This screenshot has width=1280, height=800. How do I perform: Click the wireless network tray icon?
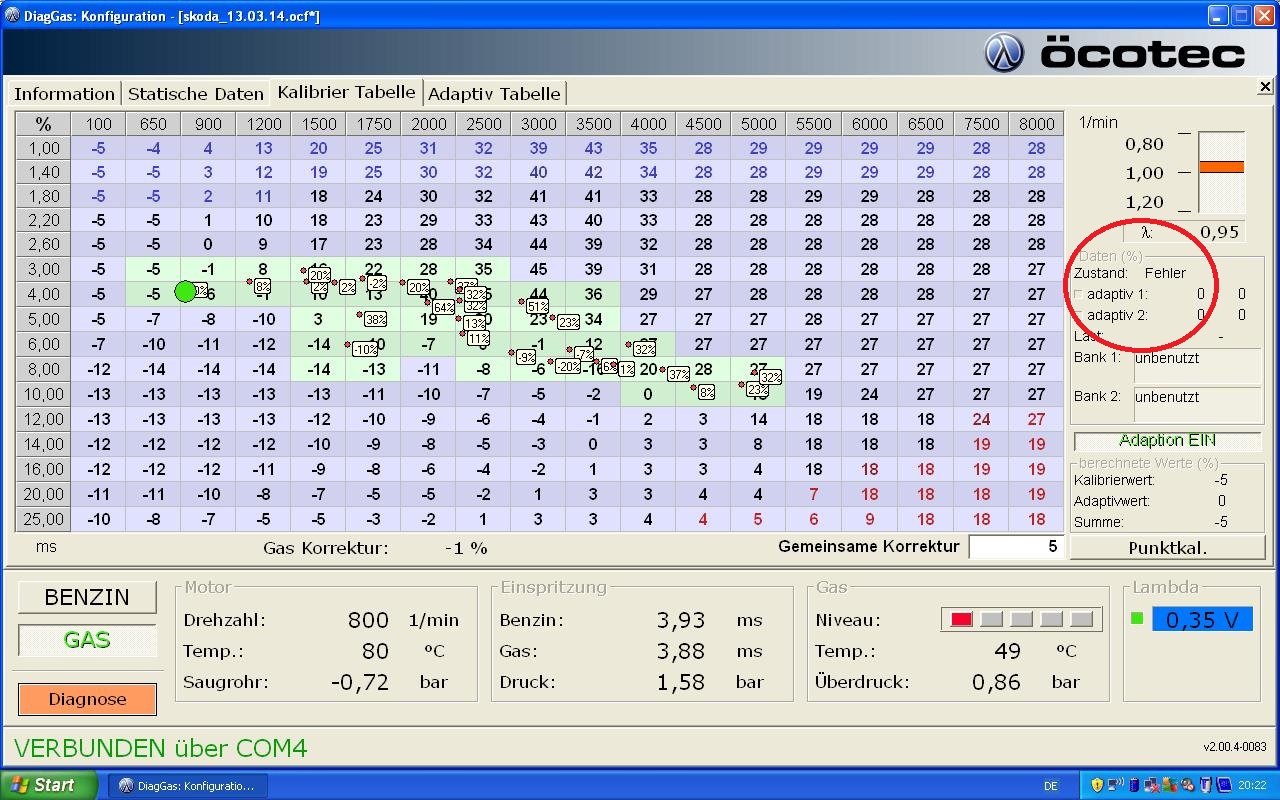point(1117,785)
